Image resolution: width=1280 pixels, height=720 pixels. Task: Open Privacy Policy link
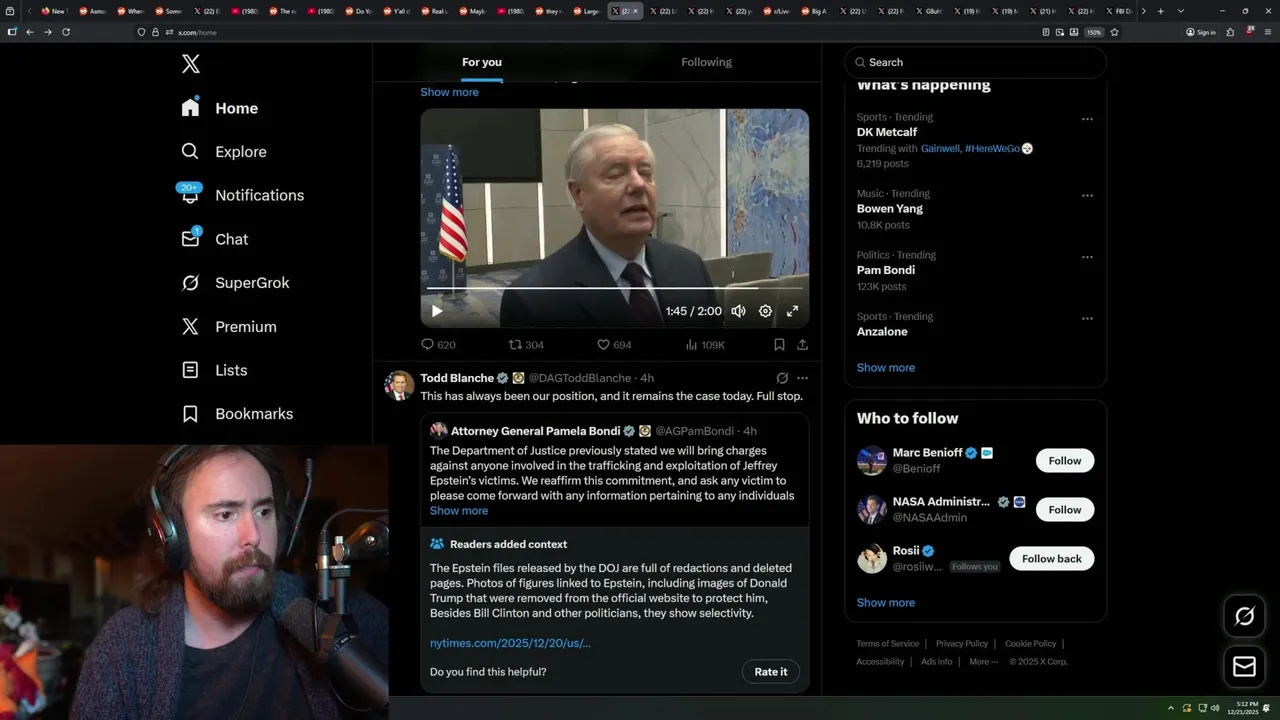point(962,644)
